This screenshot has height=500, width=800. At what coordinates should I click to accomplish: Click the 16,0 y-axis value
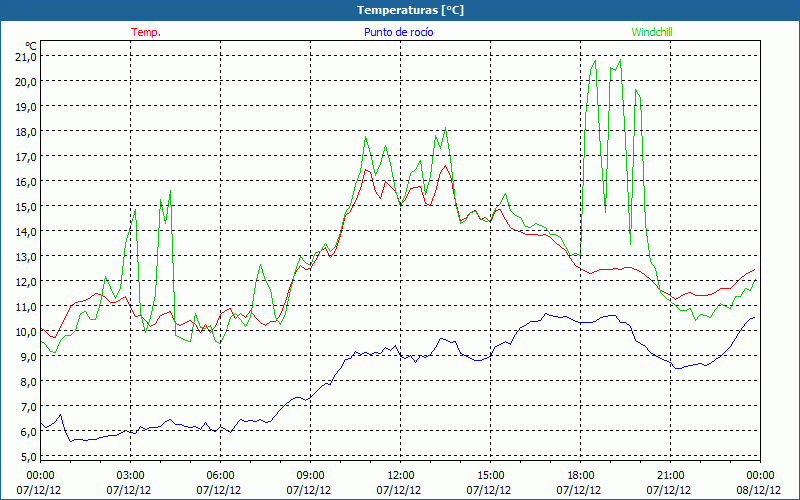pyautogui.click(x=26, y=182)
